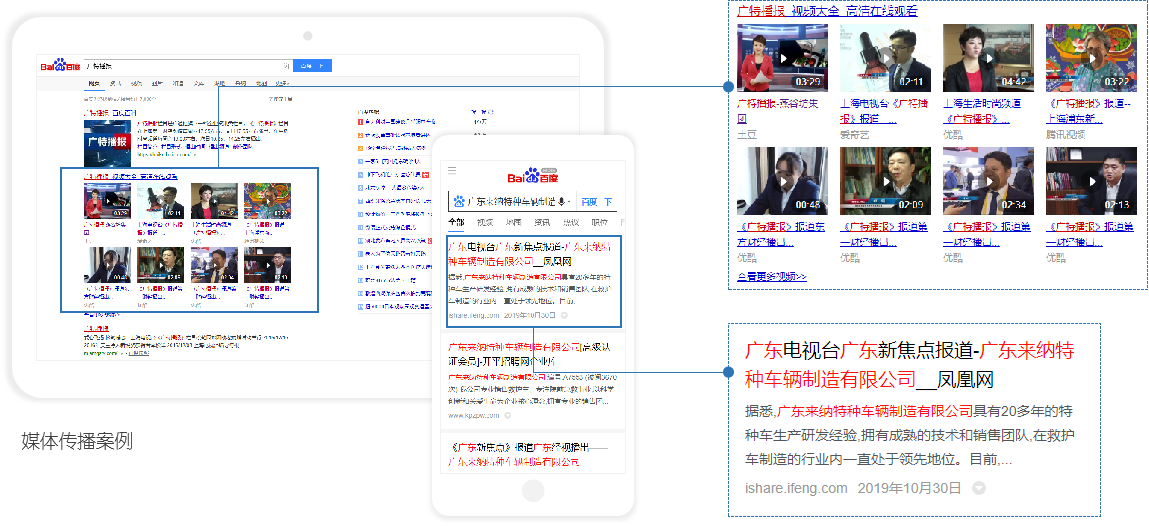The height and width of the screenshot is (526, 1149).
Task: Click the 百度一下 button on the phone
Action: point(596,202)
